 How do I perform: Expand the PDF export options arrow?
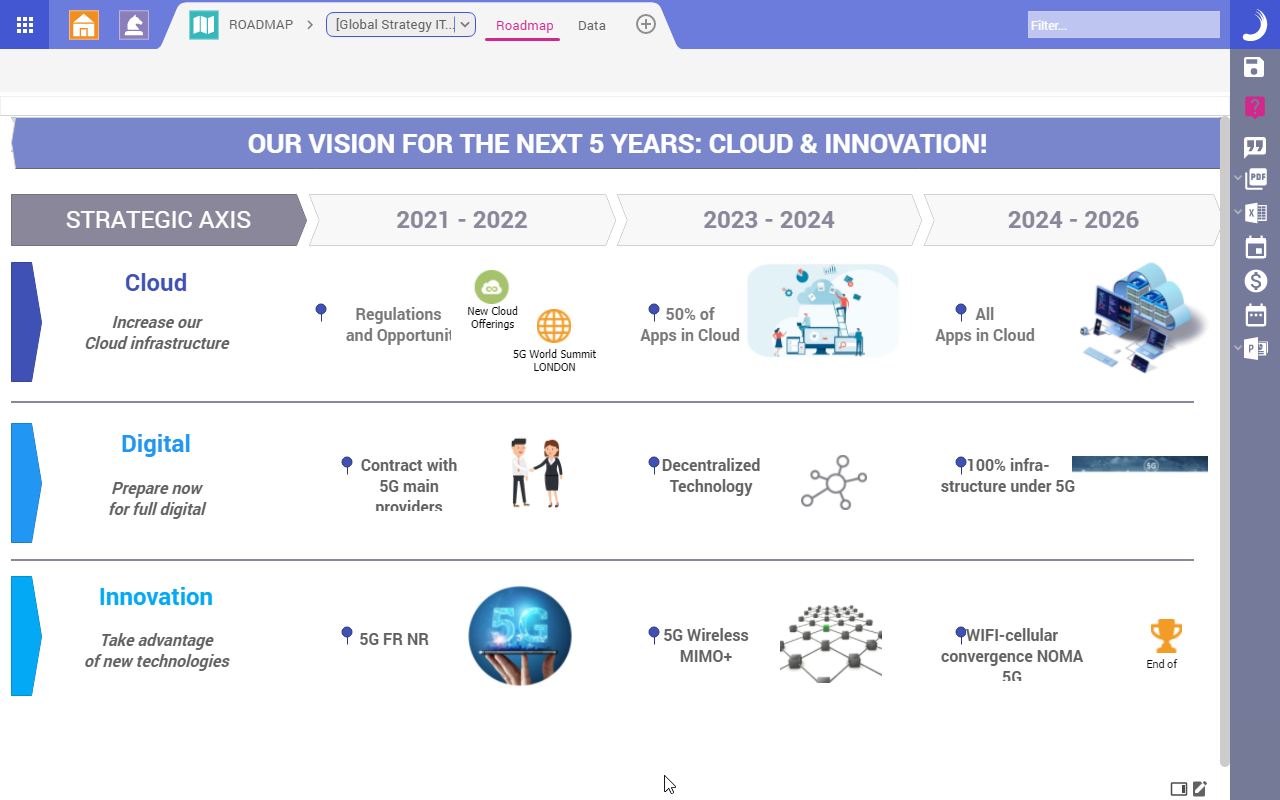tap(1238, 179)
